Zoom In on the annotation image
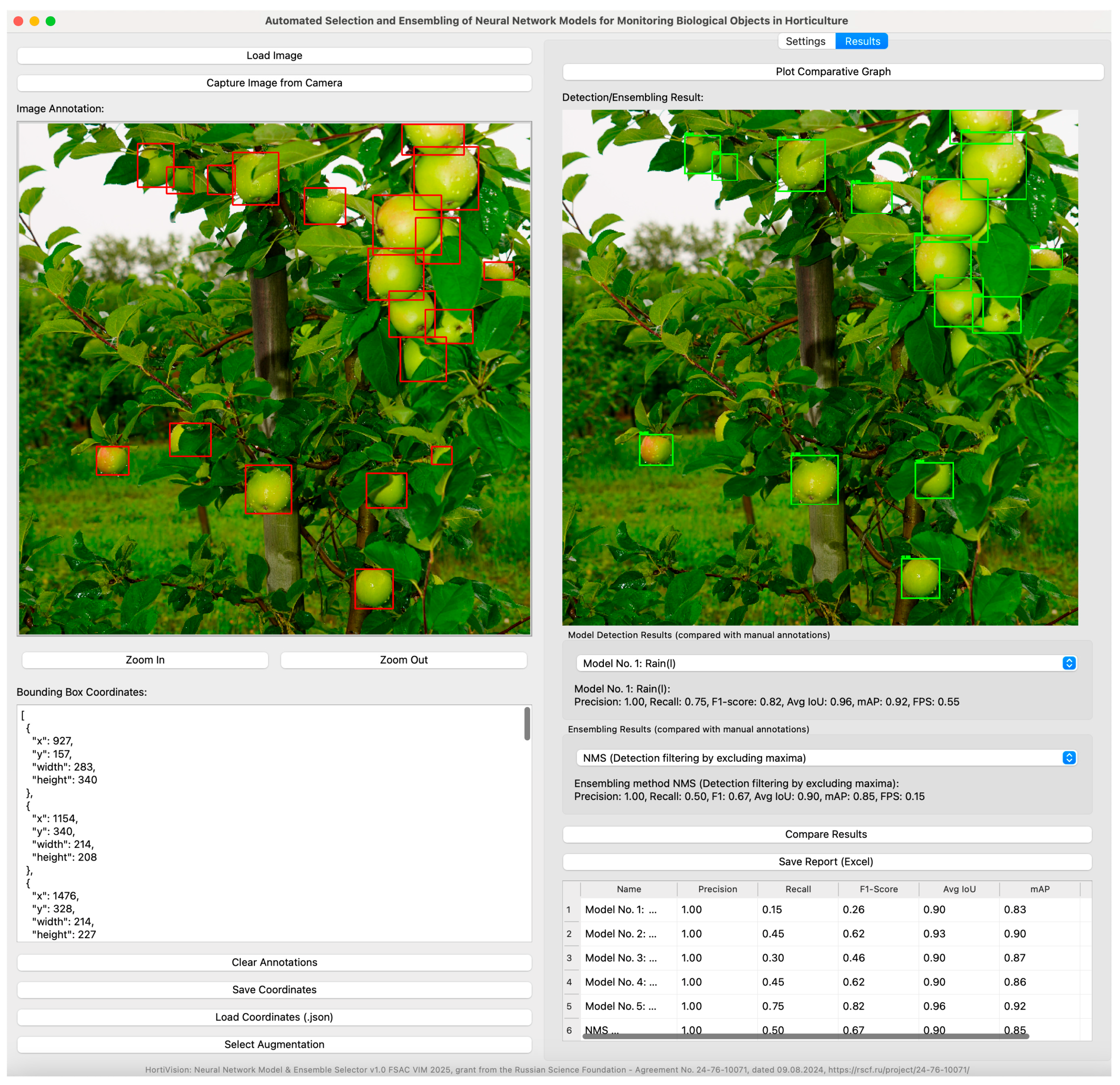 (145, 660)
